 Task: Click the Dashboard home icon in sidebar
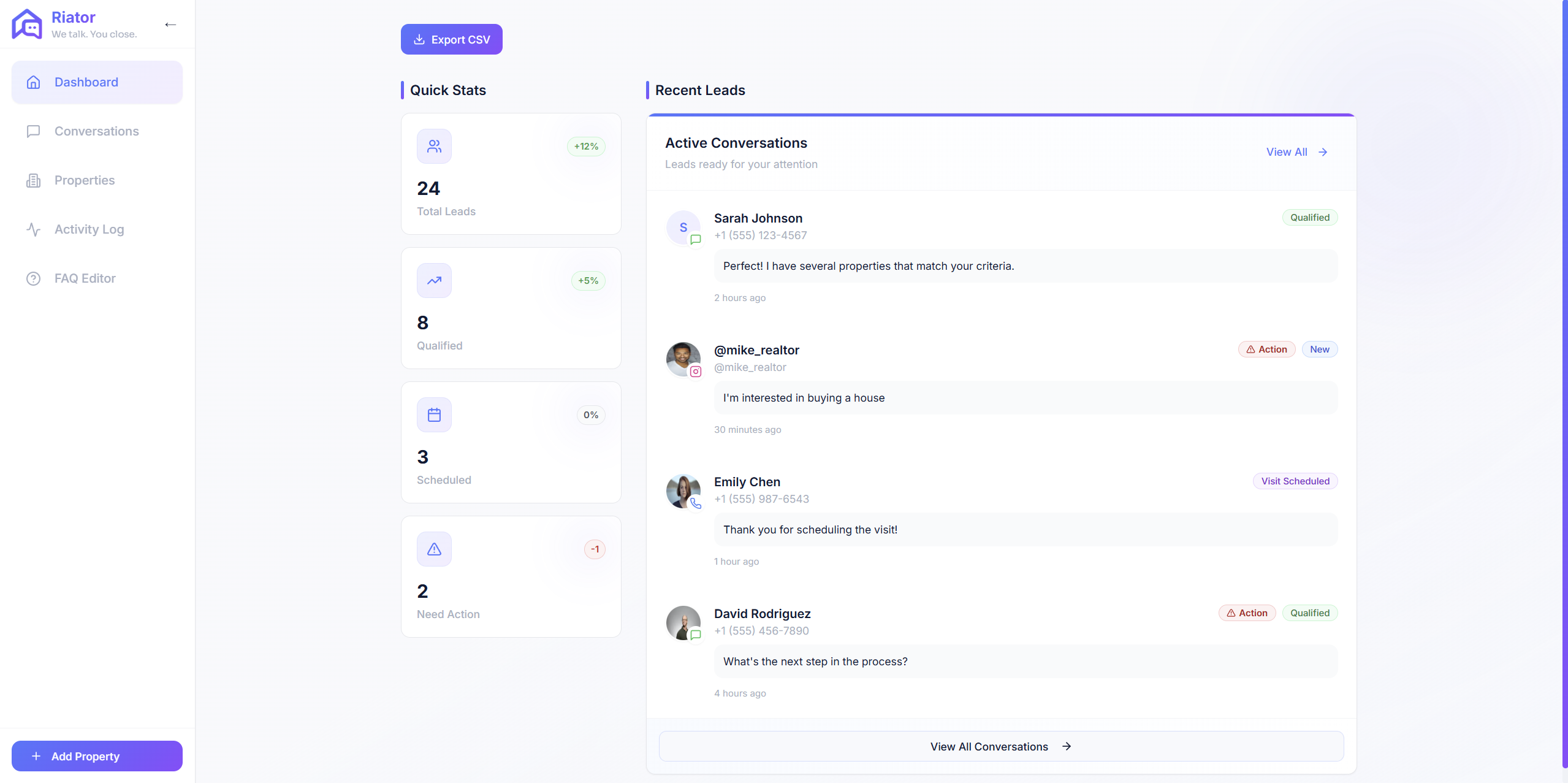tap(34, 82)
